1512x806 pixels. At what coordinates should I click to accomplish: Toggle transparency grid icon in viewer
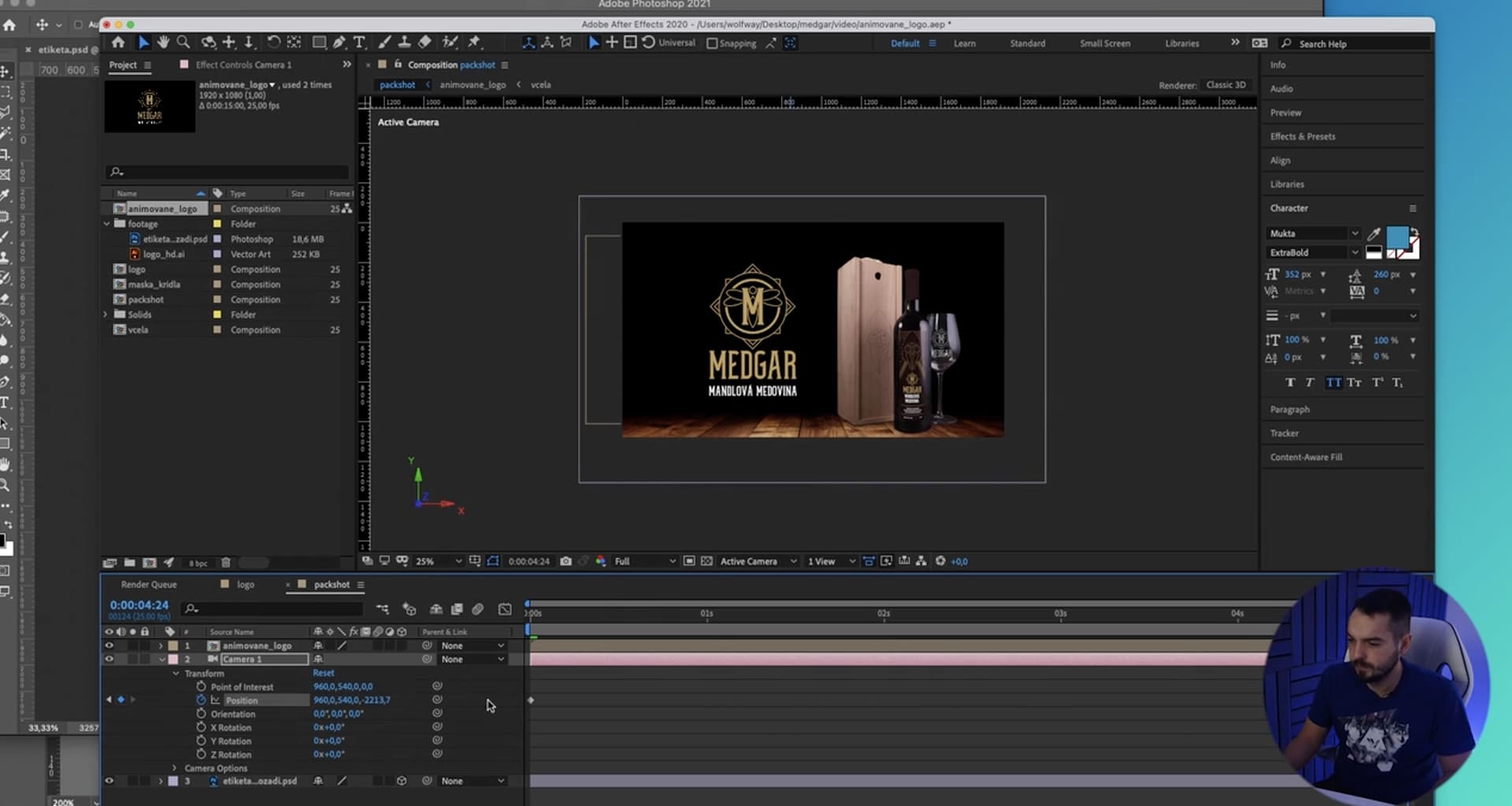(x=706, y=561)
